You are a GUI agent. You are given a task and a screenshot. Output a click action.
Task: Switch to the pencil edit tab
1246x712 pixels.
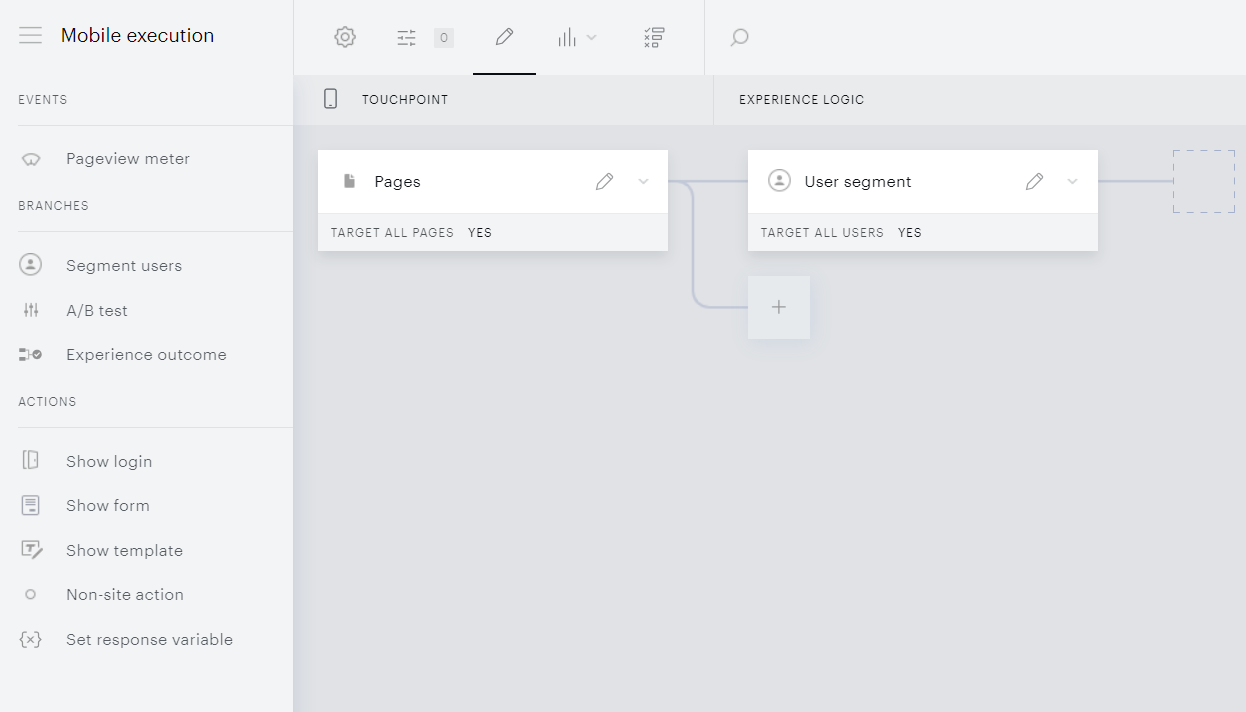[x=504, y=37]
